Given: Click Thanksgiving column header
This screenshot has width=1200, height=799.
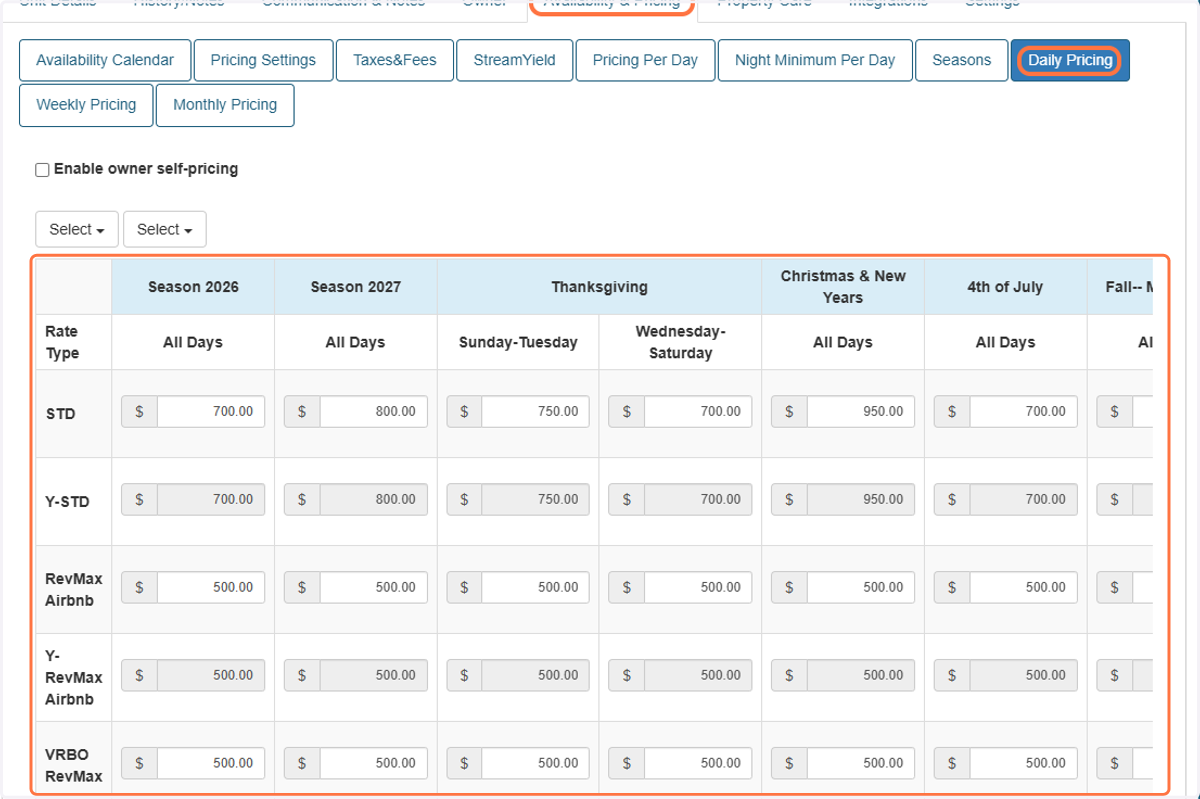Looking at the screenshot, I should (x=600, y=287).
